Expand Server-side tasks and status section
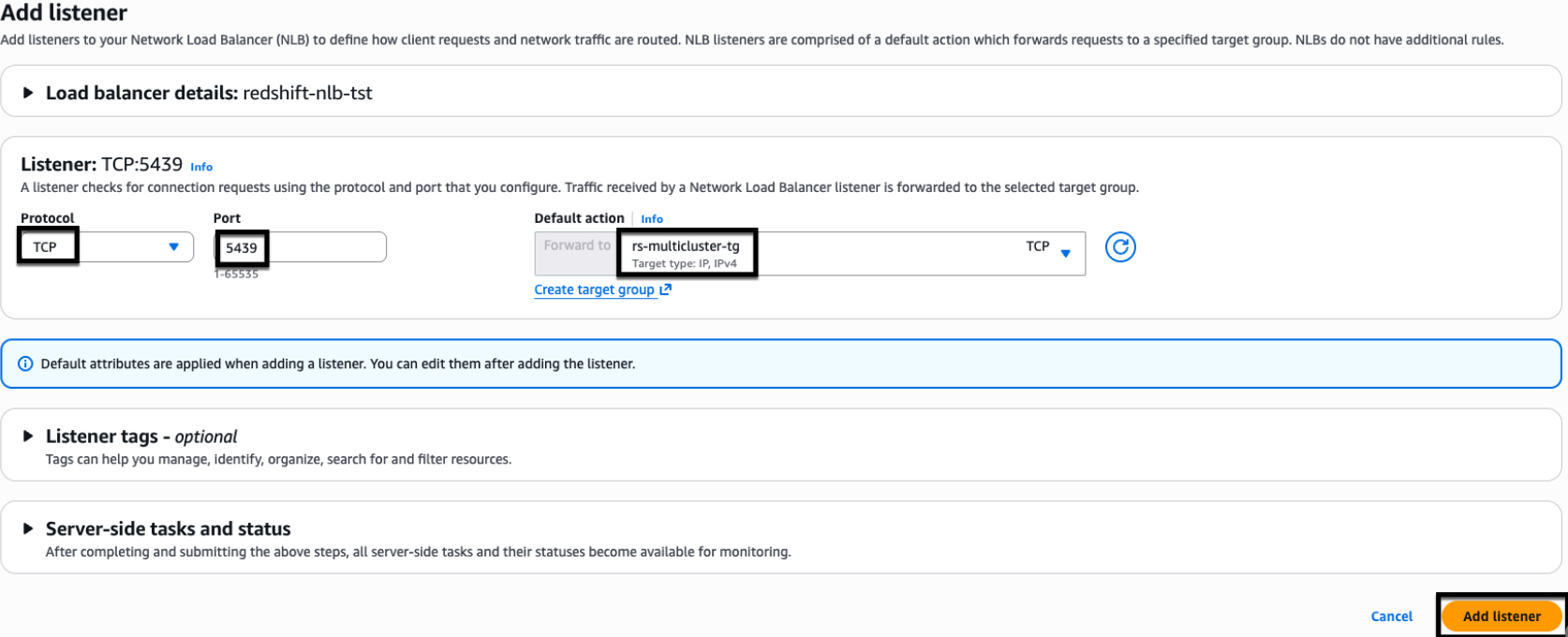 pyautogui.click(x=28, y=529)
